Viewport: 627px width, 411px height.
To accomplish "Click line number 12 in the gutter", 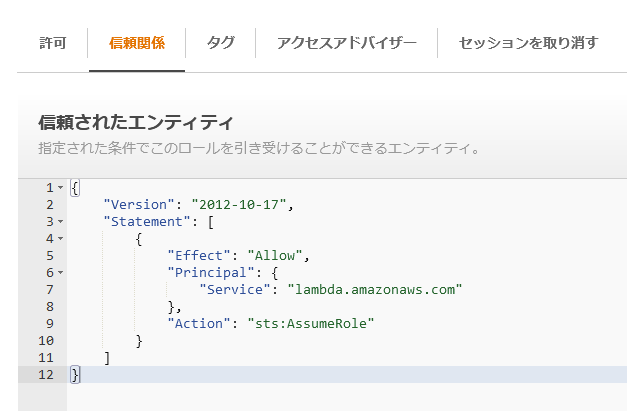I will click(45, 374).
